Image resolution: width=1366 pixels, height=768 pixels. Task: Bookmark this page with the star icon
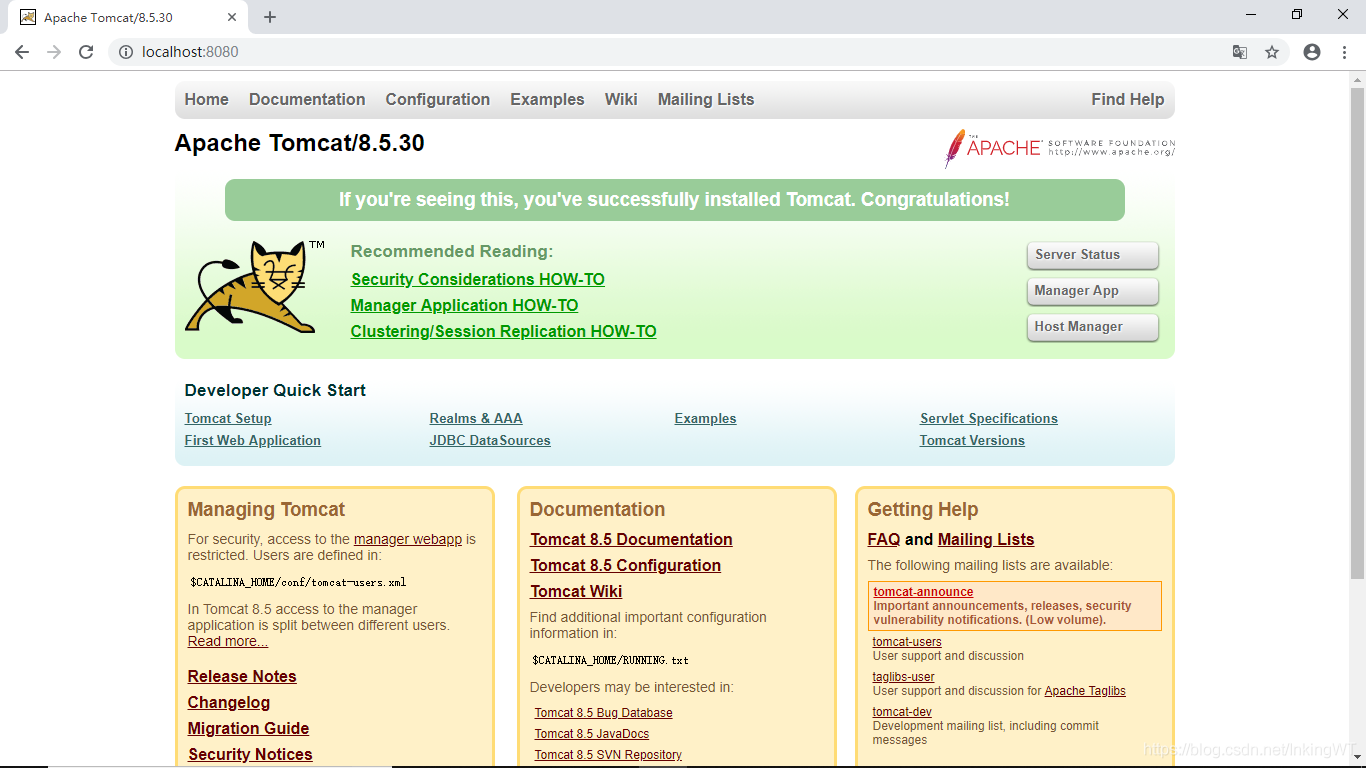click(1272, 52)
